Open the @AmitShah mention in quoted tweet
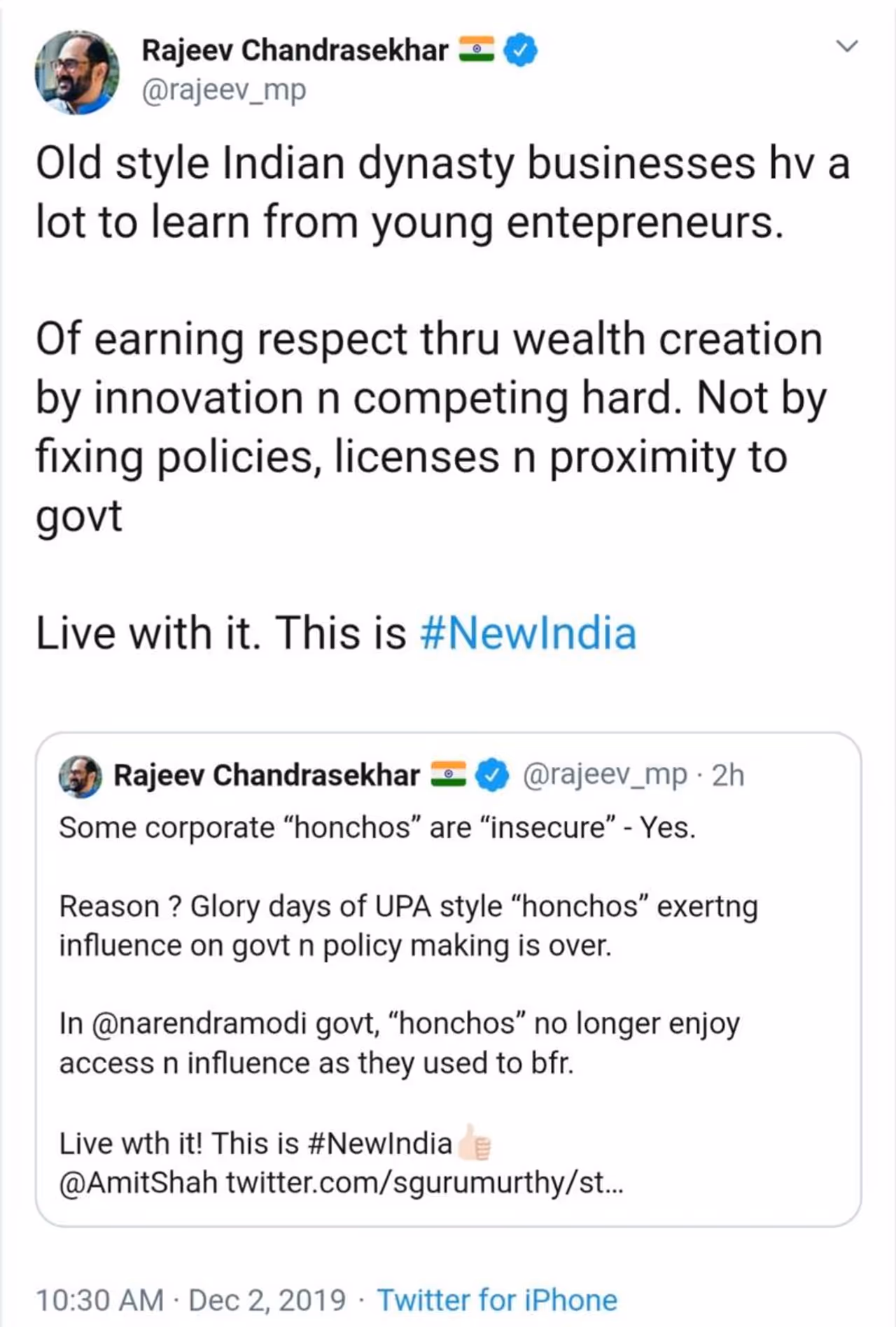896x1327 pixels. (x=139, y=1183)
